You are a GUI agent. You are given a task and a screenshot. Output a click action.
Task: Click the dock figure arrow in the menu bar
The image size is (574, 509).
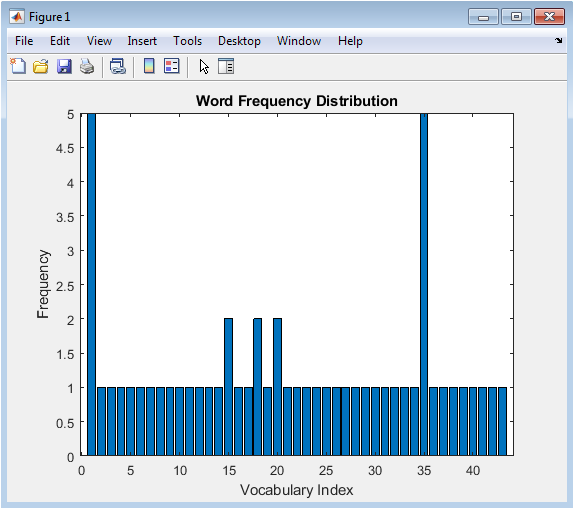pos(559,41)
